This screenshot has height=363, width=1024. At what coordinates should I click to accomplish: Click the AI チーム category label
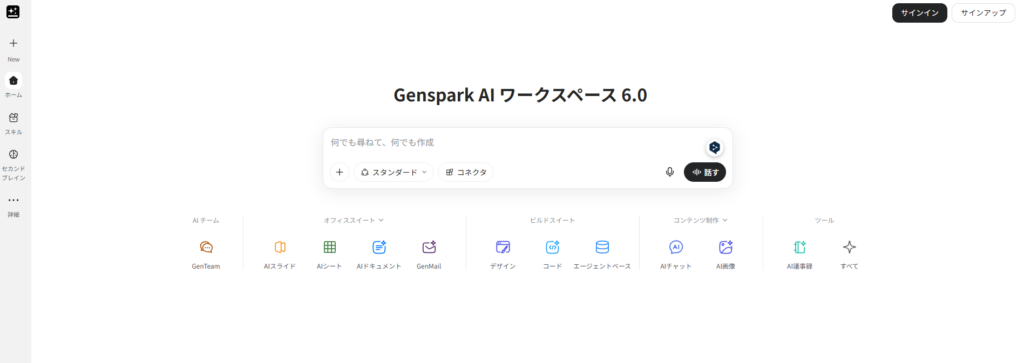(x=206, y=221)
